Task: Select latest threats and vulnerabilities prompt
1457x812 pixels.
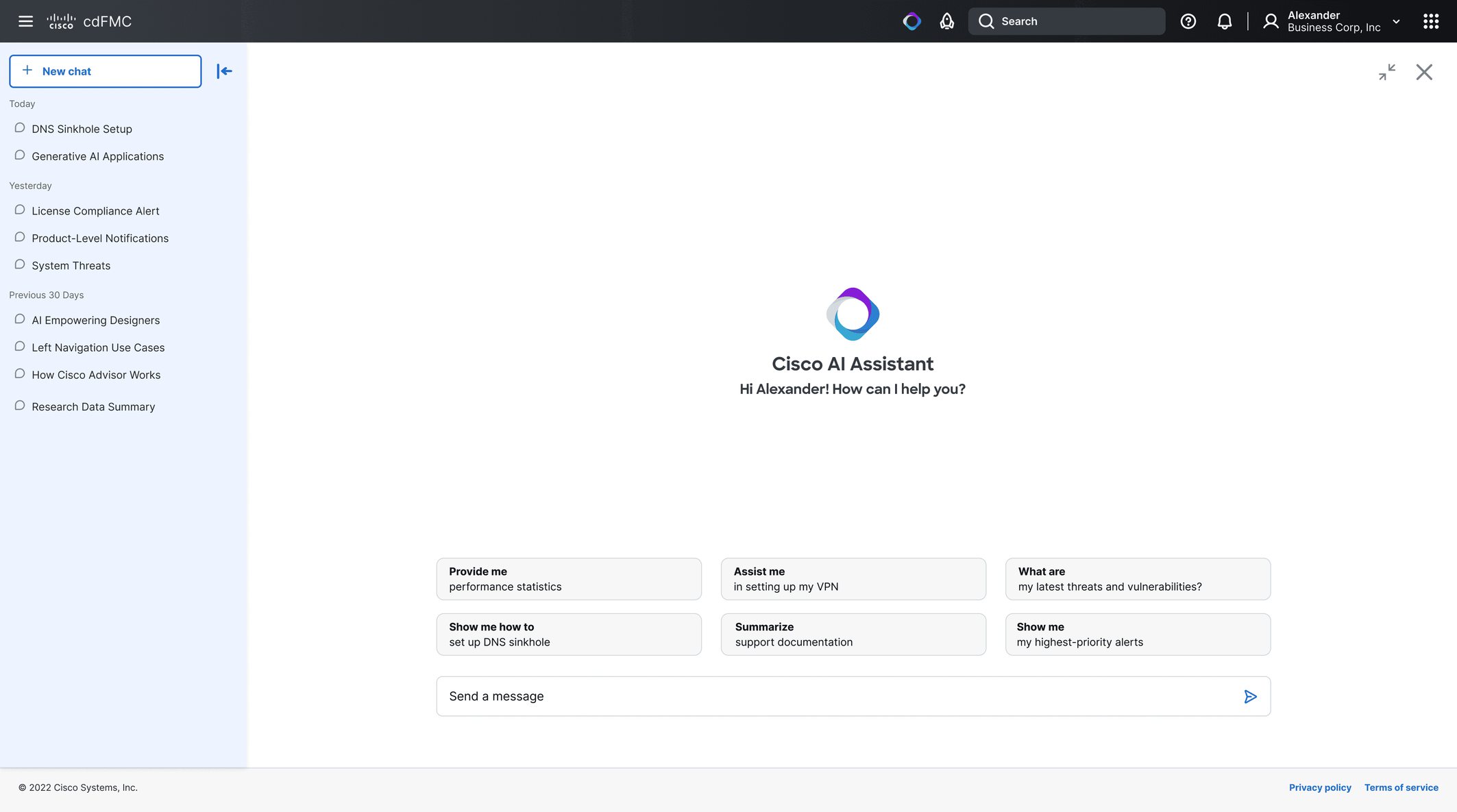Action: point(1138,579)
